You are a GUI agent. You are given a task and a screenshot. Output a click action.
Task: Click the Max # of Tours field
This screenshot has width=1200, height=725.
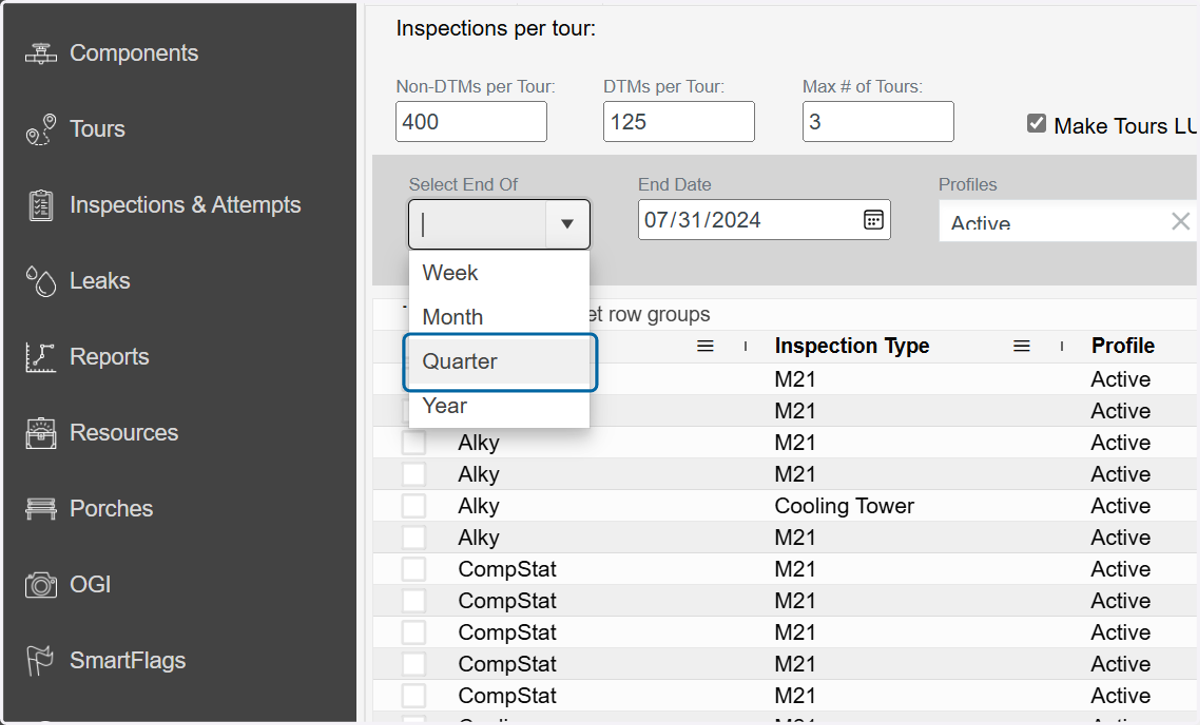(x=878, y=122)
